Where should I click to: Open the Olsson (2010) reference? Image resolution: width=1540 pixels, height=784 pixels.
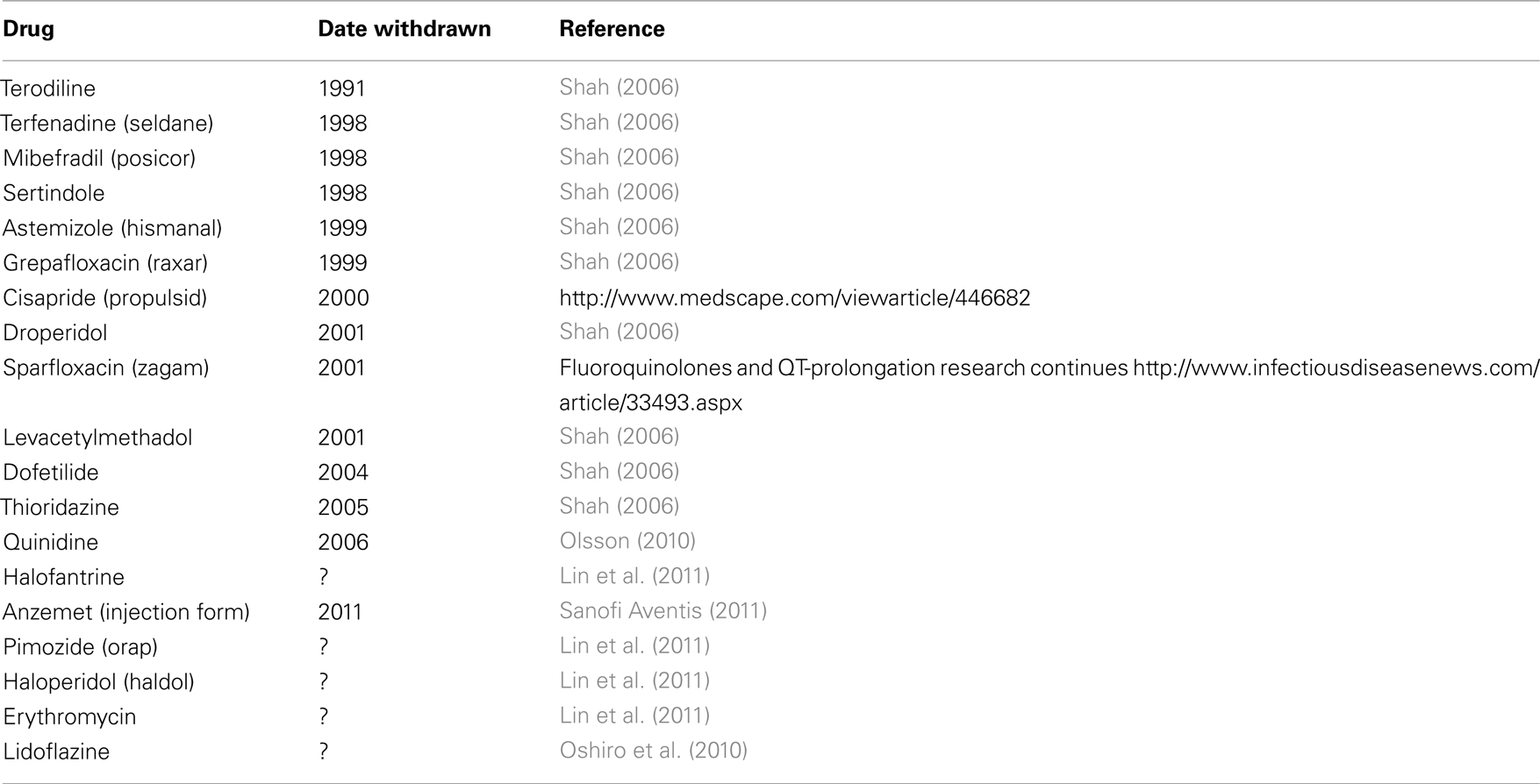[627, 541]
